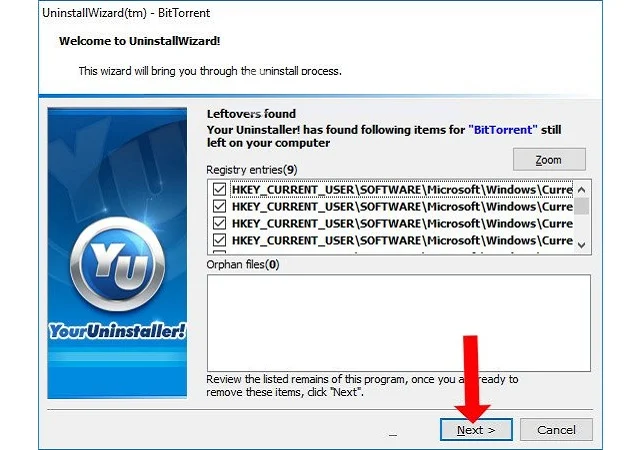Viewport: 640px width, 450px height.
Task: Click the Zoom button
Action: pos(549,160)
